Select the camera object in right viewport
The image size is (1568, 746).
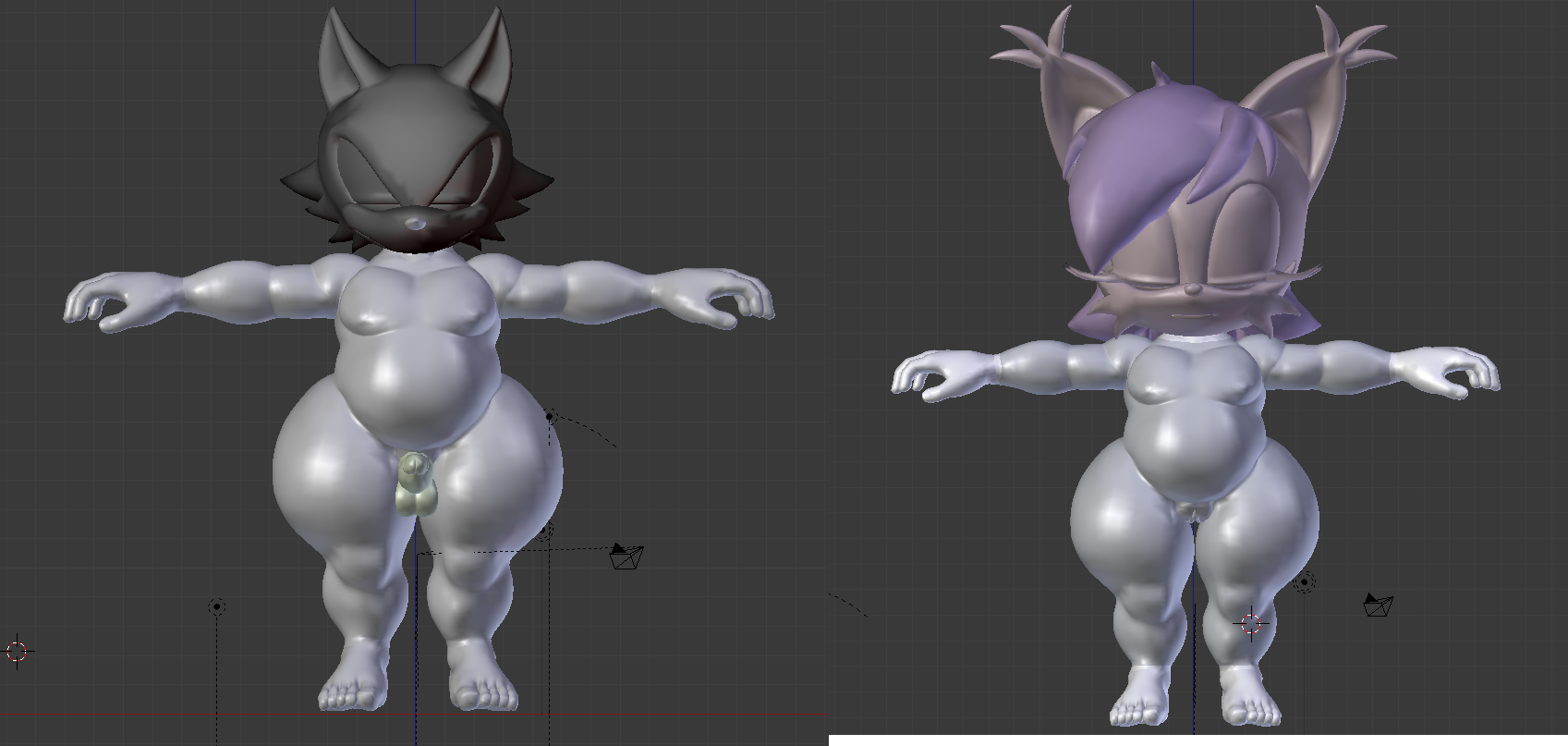1378,605
